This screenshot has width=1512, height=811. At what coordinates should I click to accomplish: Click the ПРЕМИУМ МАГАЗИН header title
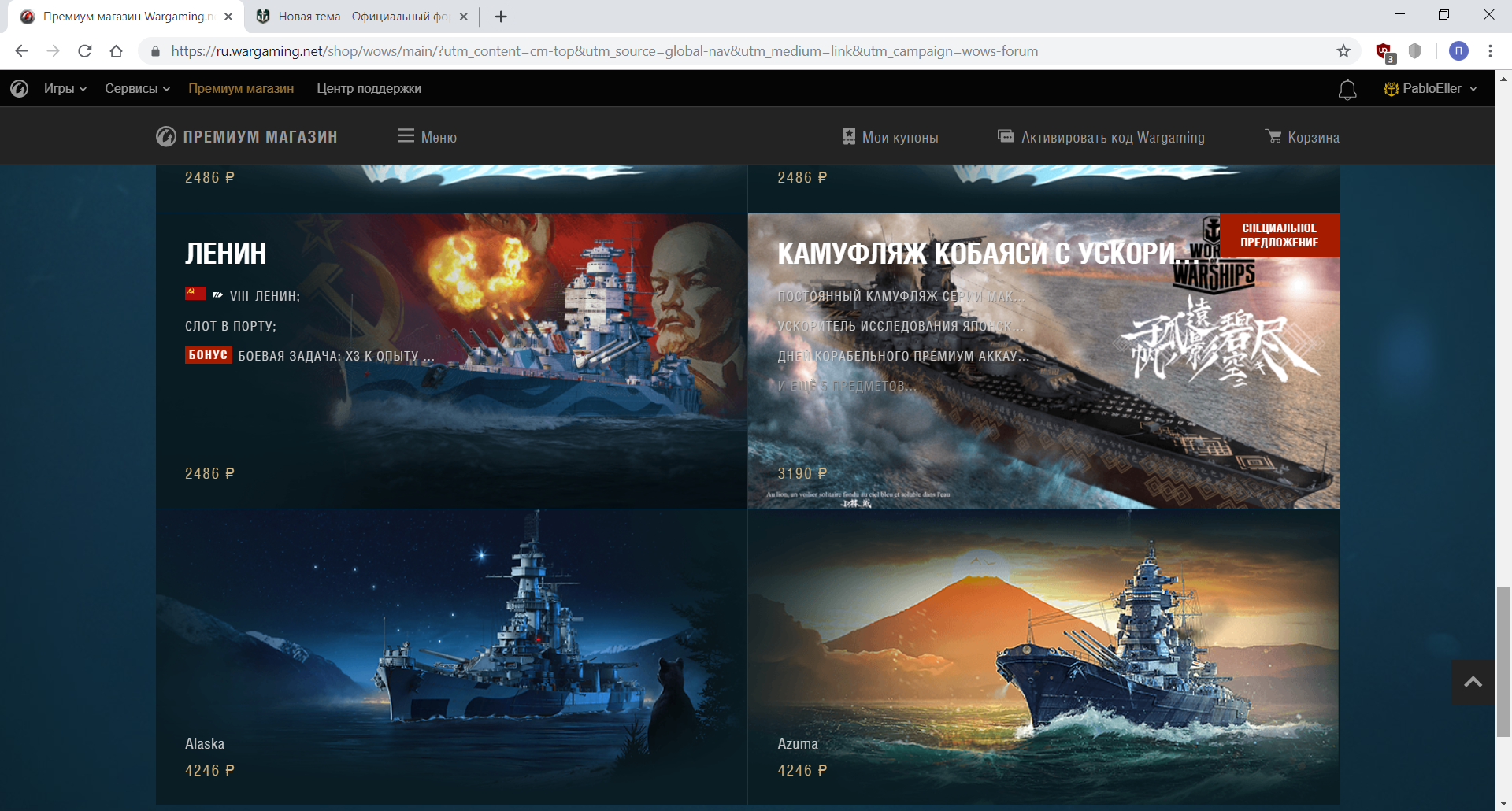point(260,137)
